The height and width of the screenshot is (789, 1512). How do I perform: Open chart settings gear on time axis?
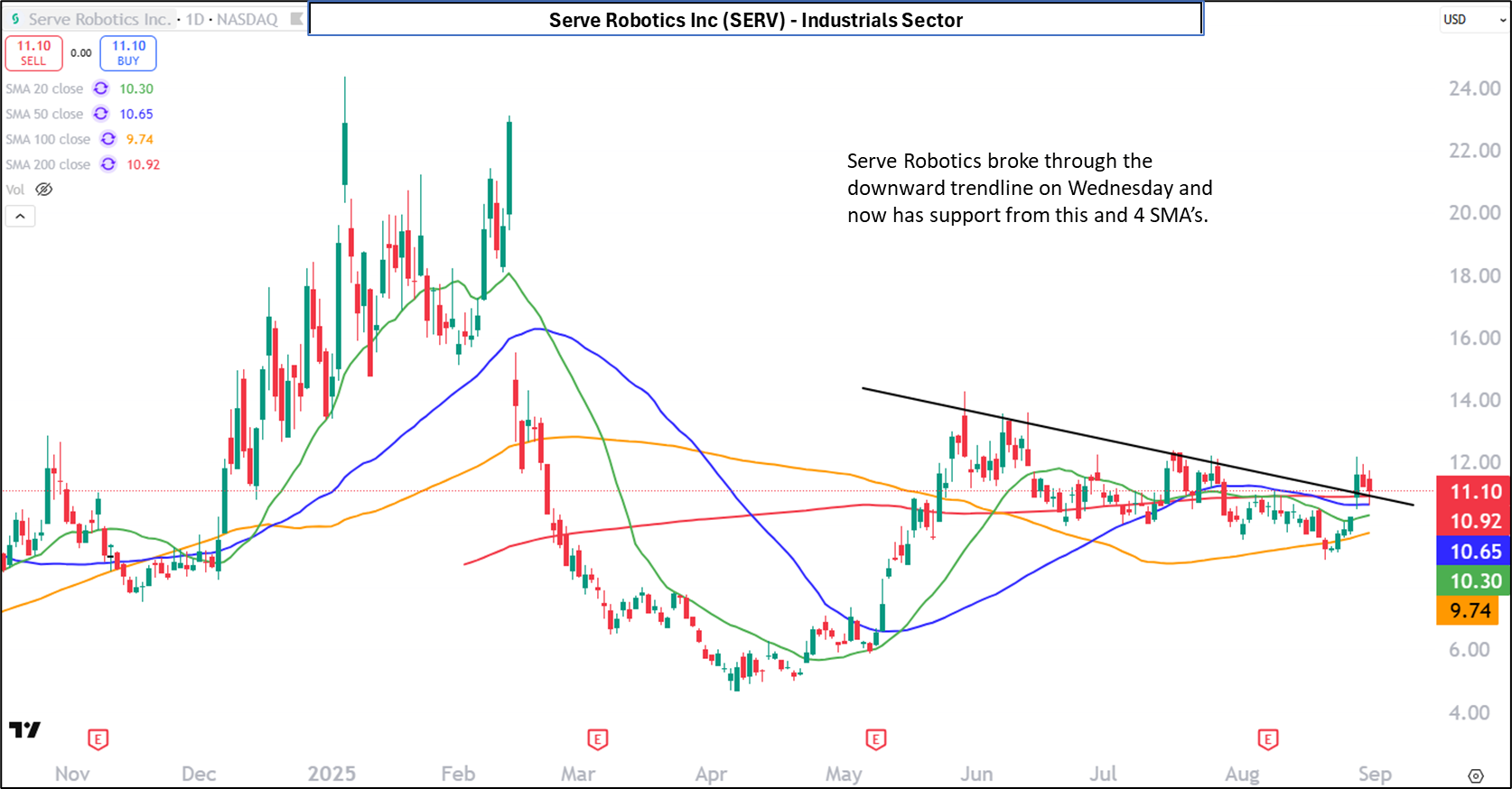(x=1476, y=775)
